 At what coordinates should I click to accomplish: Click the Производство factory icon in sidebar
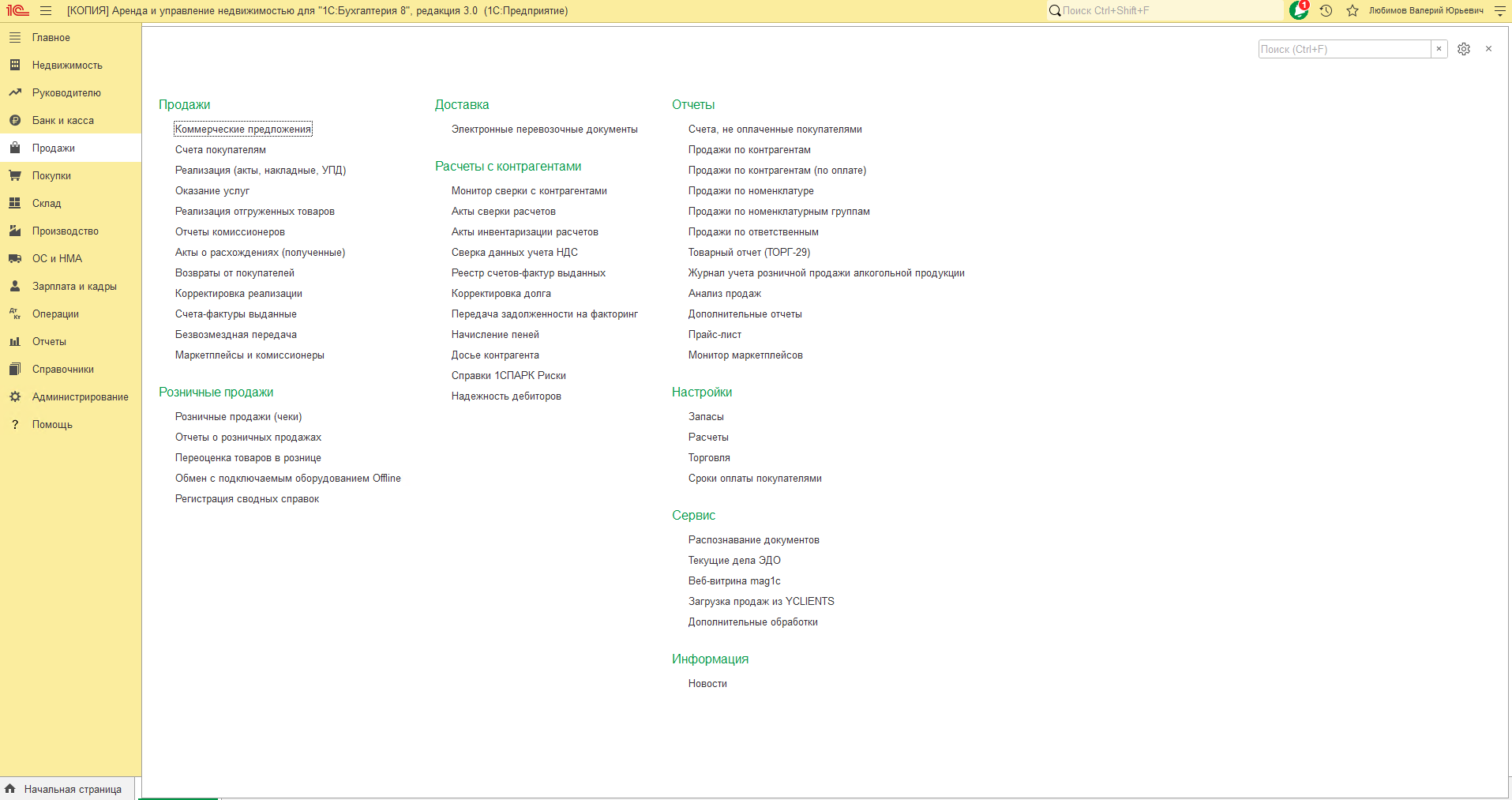click(x=15, y=231)
